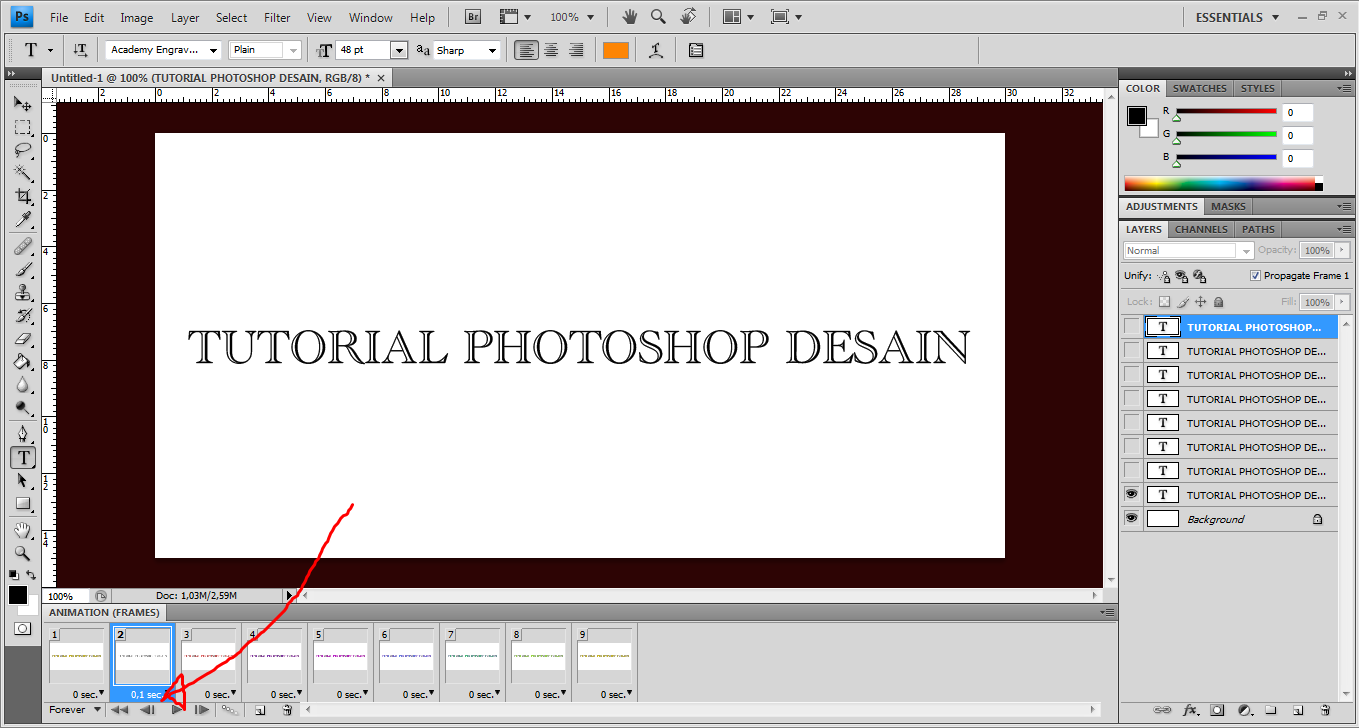Select the Zoom tool in the toolbox

tap(22, 552)
